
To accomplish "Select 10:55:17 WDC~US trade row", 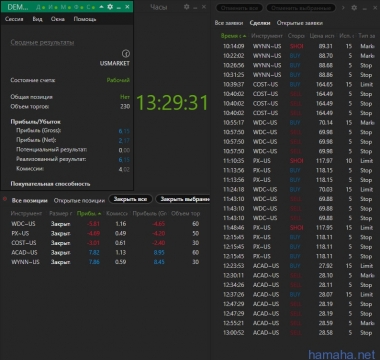I will pos(299,123).
